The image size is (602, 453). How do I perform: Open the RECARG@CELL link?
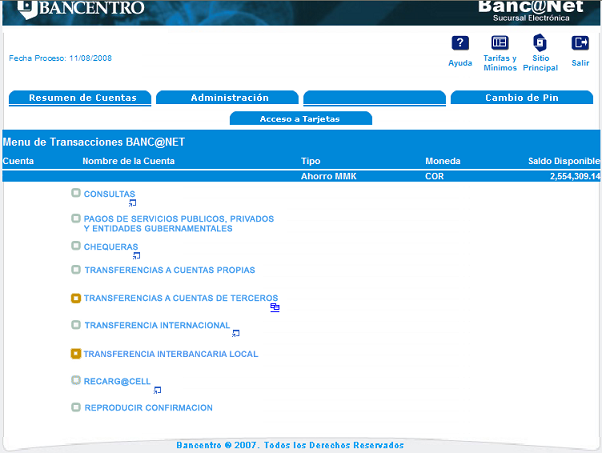point(117,381)
